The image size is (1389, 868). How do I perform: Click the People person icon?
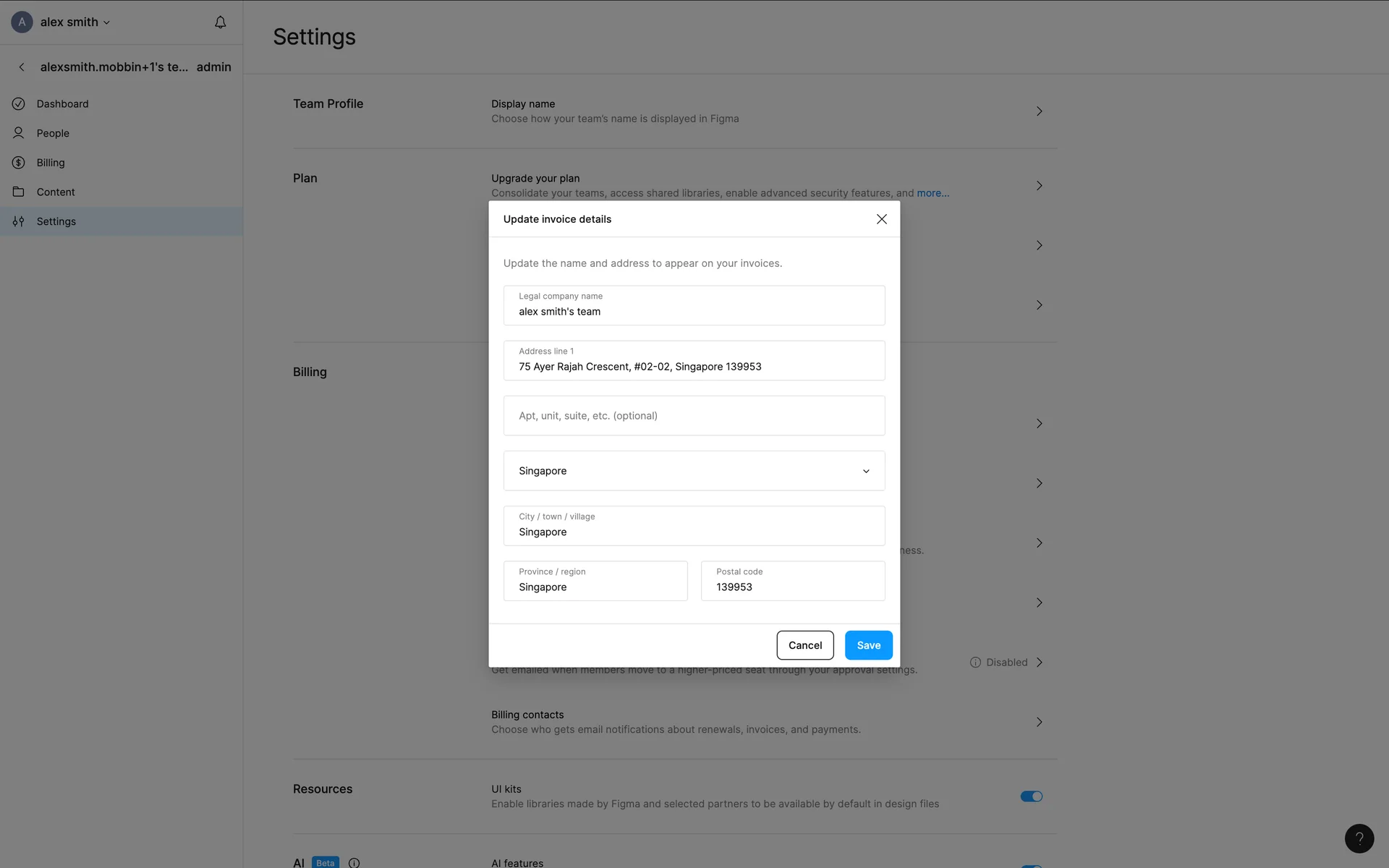[x=19, y=133]
